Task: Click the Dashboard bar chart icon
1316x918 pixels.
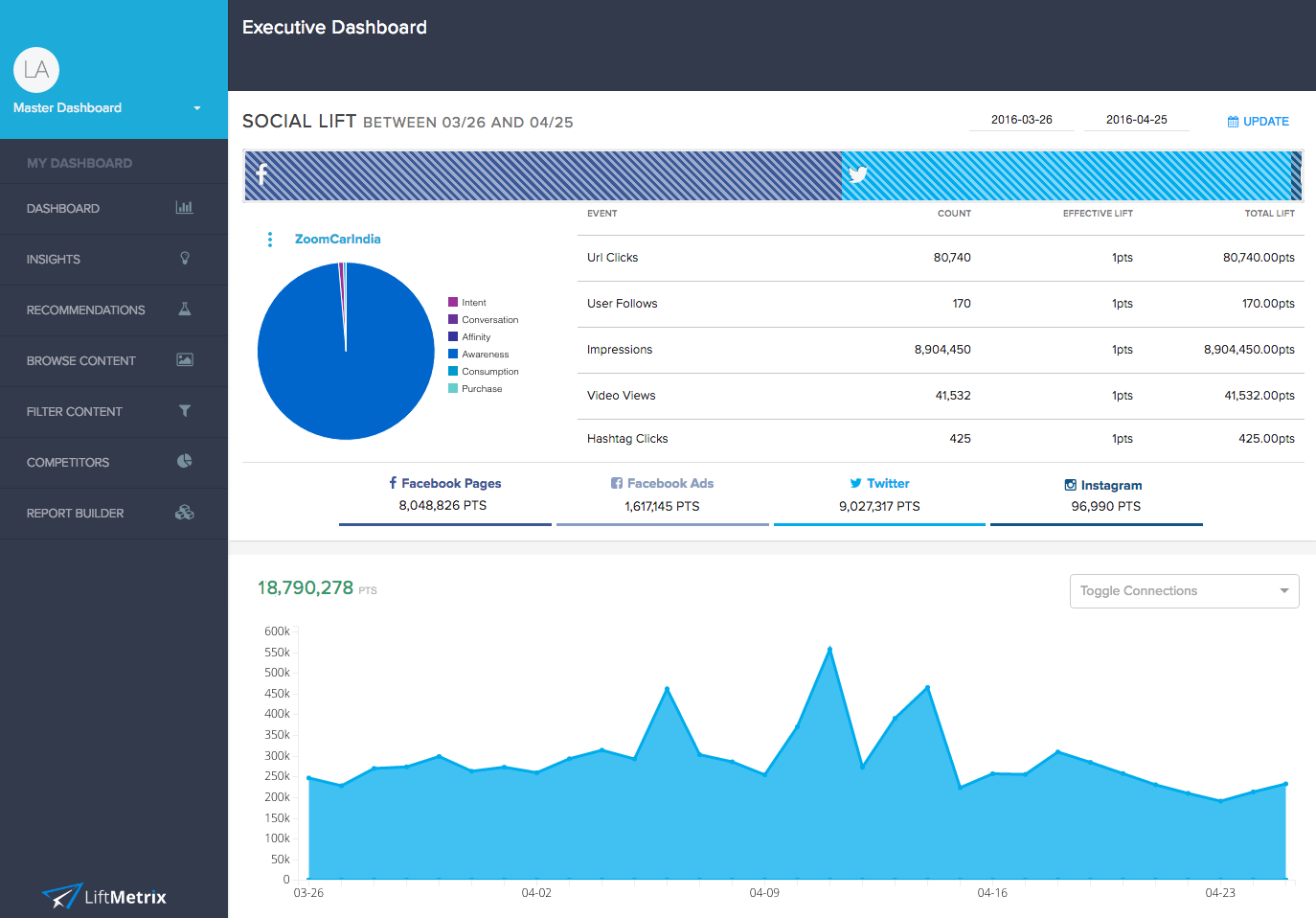Action: [184, 207]
